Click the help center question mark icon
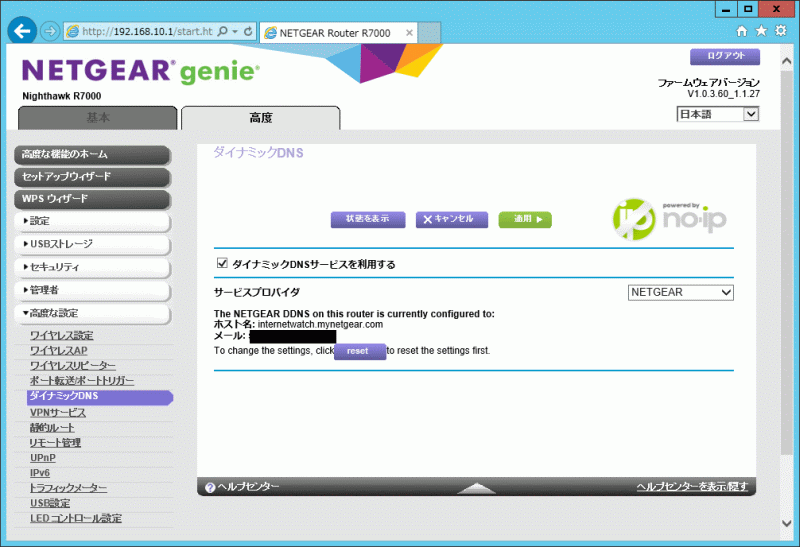Screen dimensions: 800x547 (210, 488)
